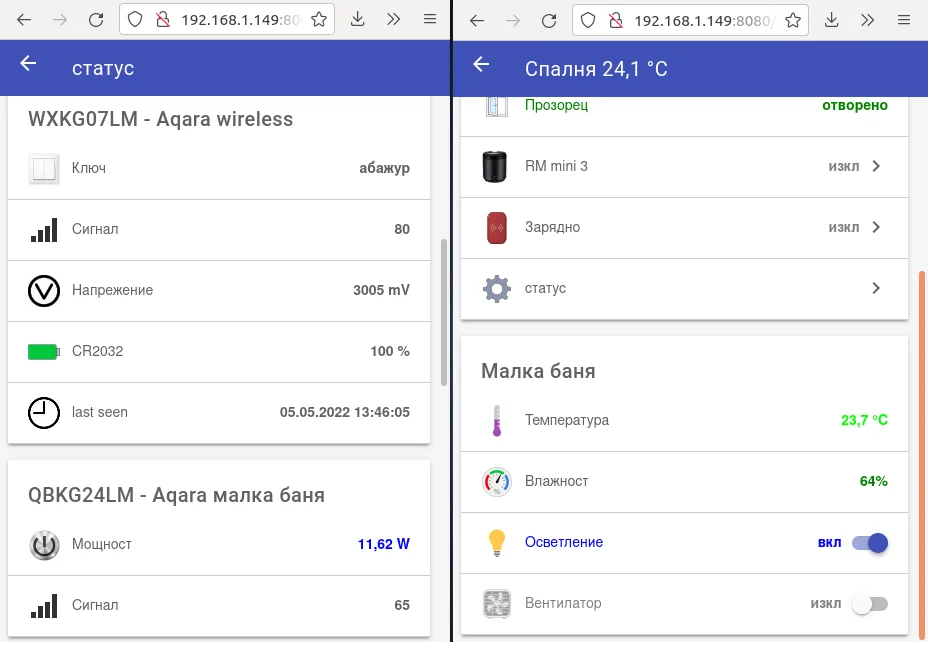Bookmark page with star in left window
The width and height of the screenshot is (928, 651).
pos(319,20)
